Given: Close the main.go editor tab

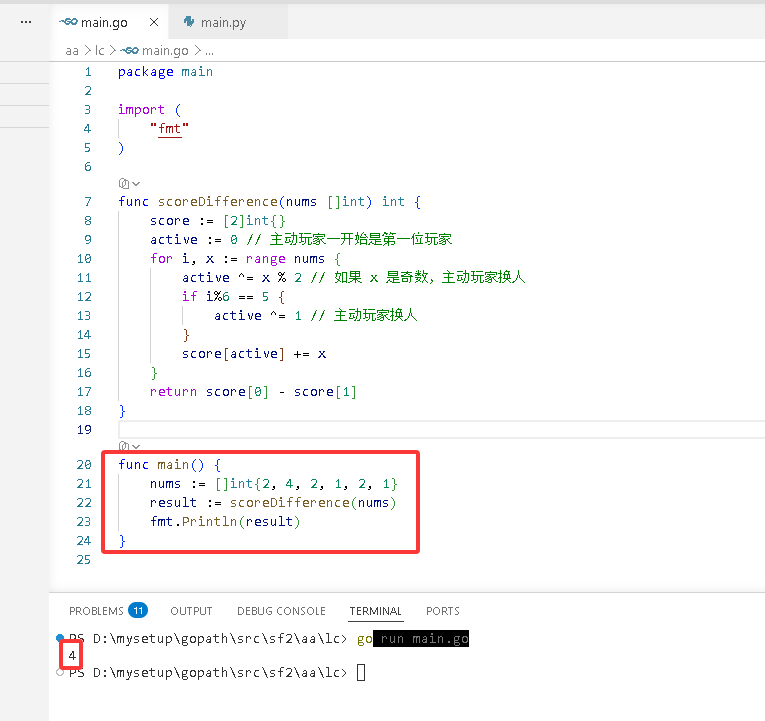Looking at the screenshot, I should point(154,22).
